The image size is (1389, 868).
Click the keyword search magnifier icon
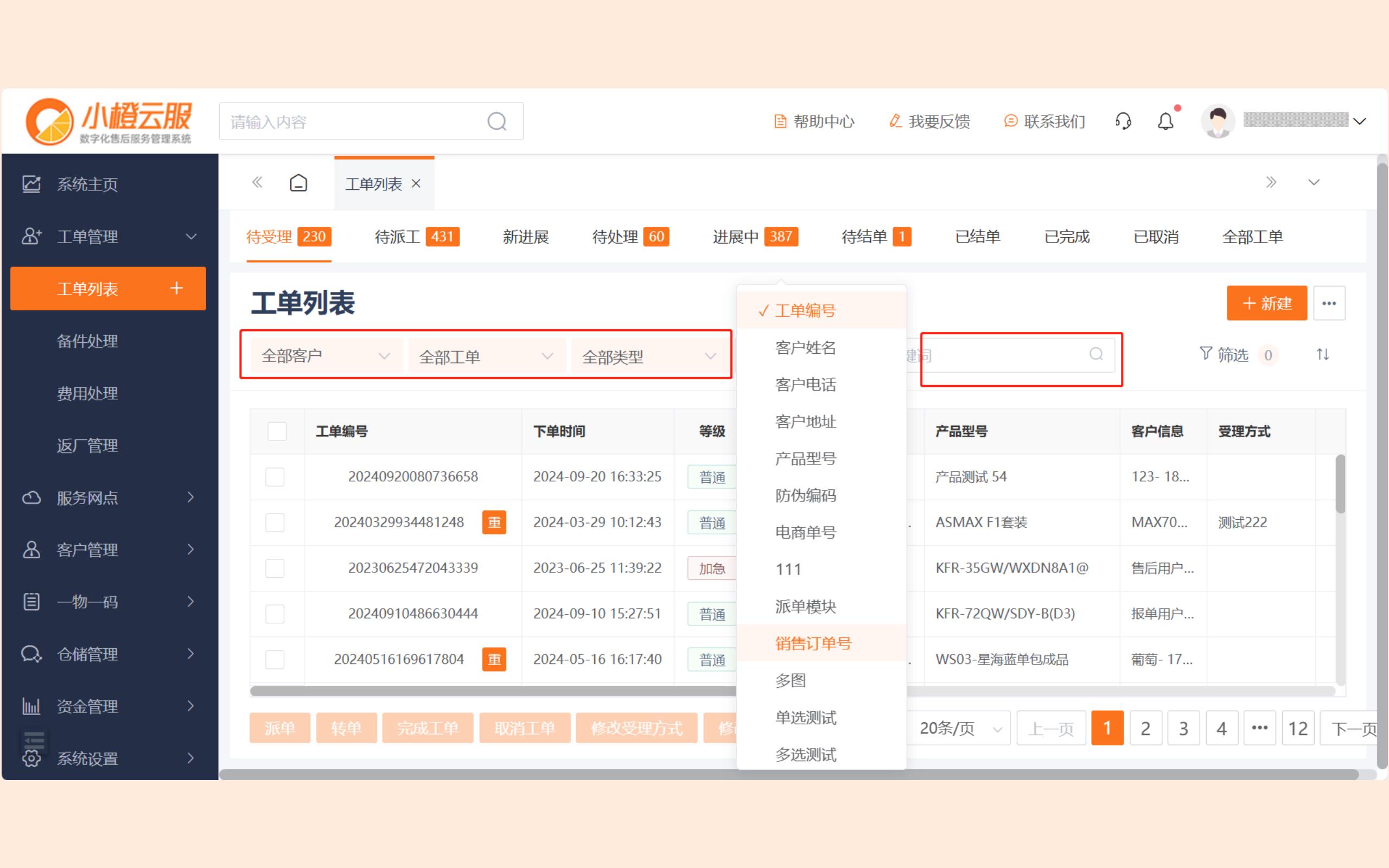[1095, 354]
